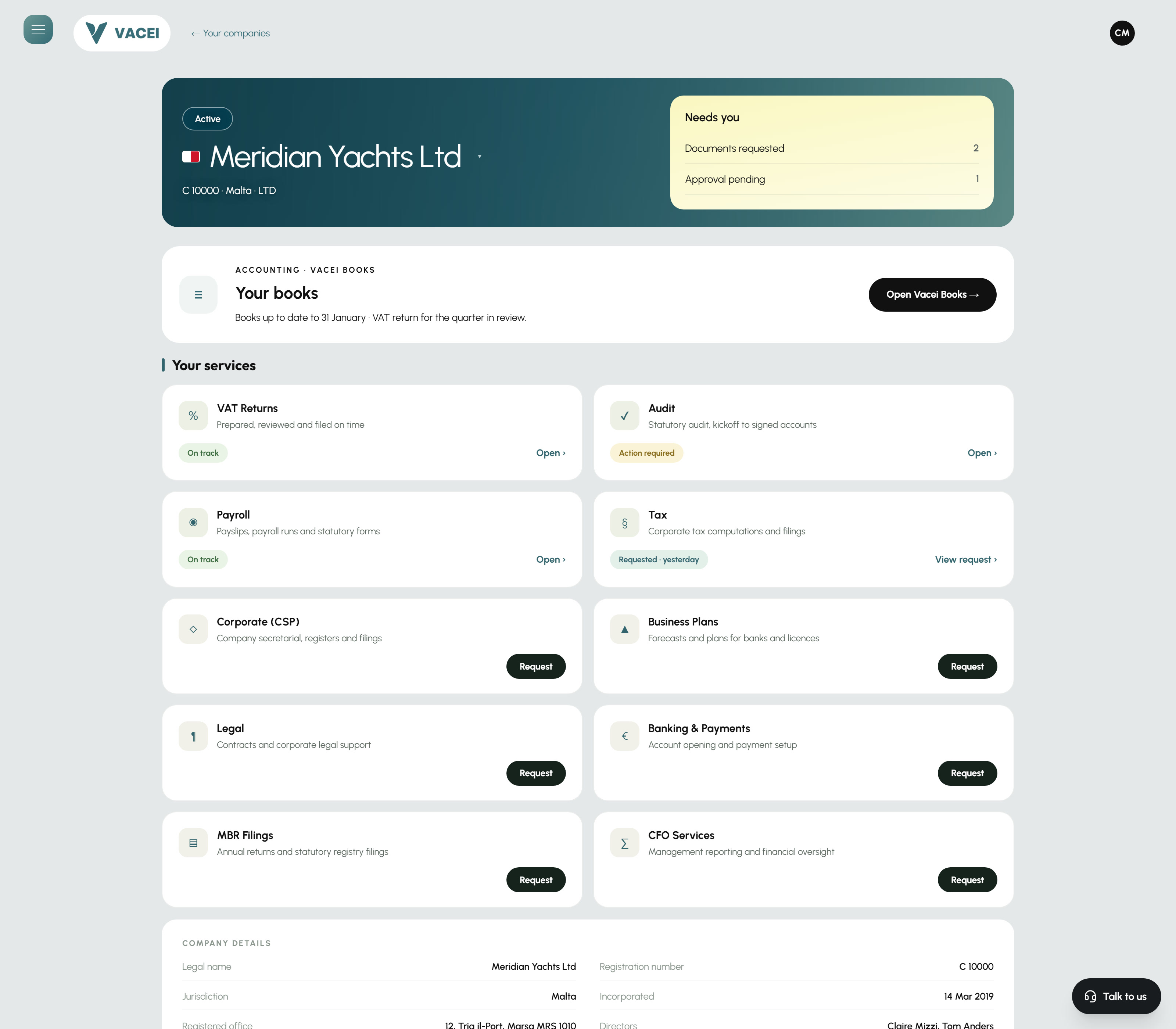
Task: Click the Incorporated date 14 Mar 2019
Action: point(969,996)
